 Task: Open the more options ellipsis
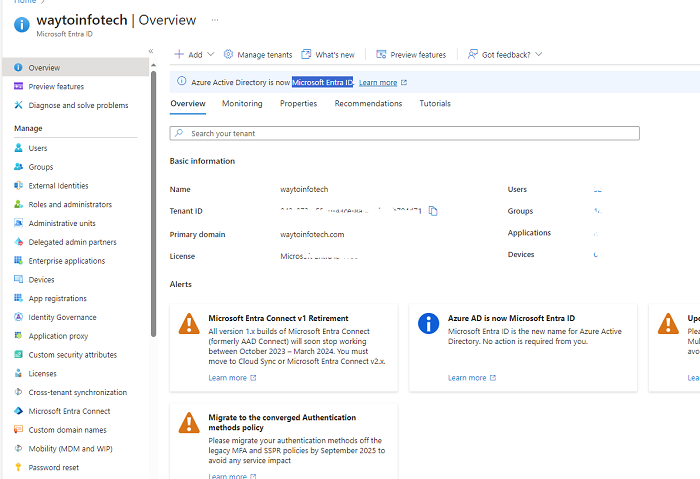215,20
